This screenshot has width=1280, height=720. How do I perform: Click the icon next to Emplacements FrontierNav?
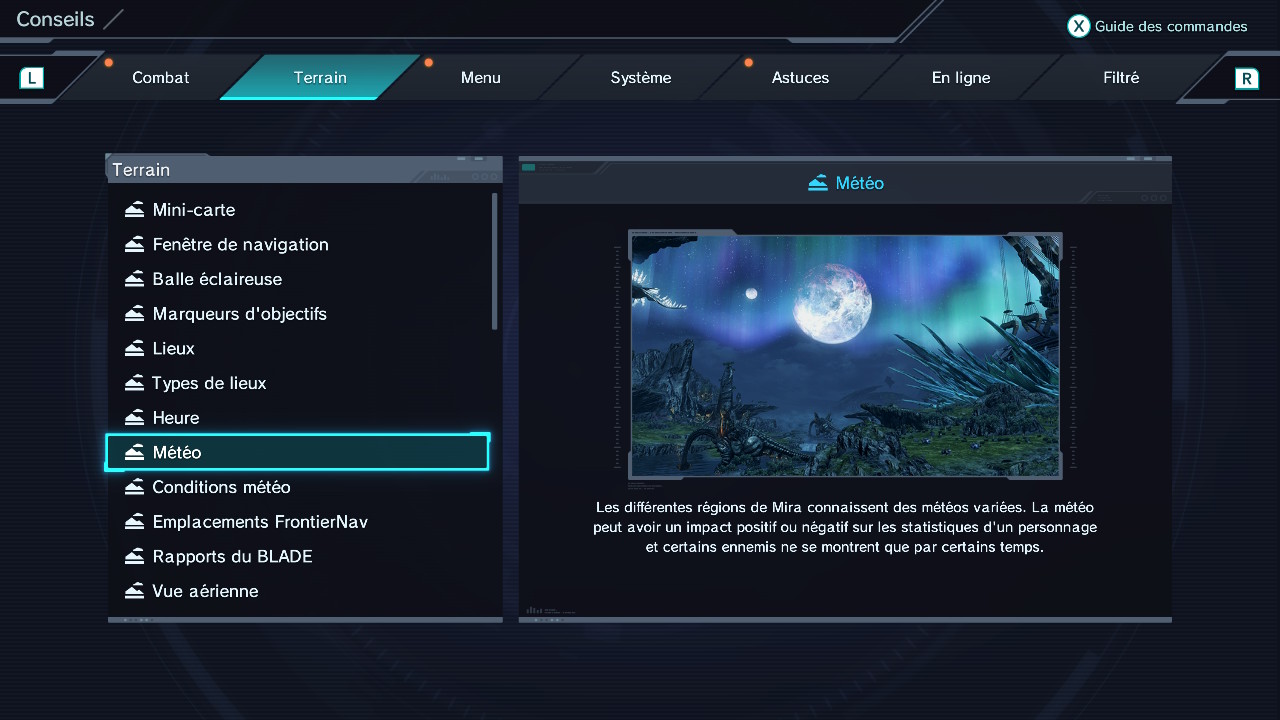click(134, 522)
